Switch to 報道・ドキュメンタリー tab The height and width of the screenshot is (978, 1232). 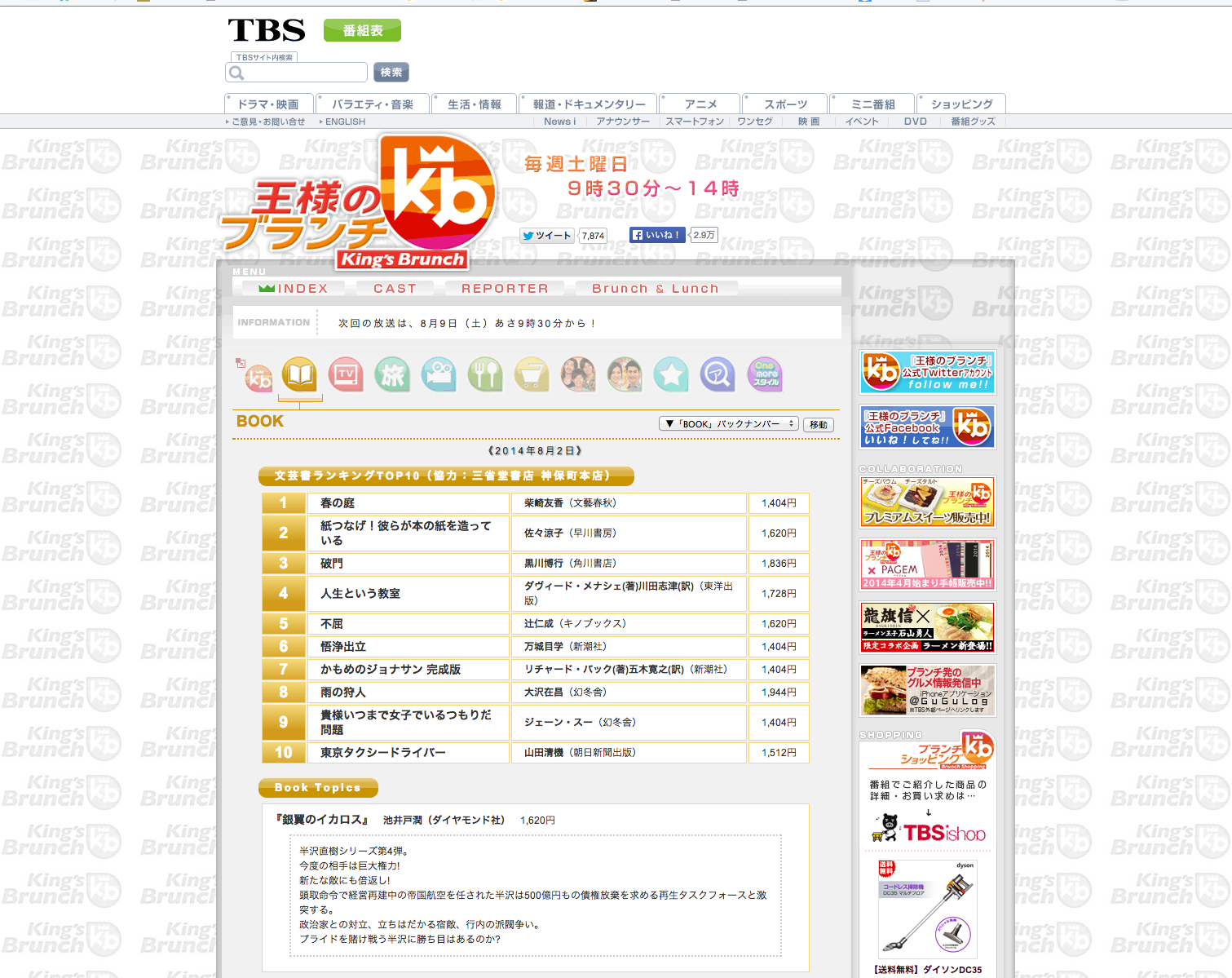[x=589, y=104]
